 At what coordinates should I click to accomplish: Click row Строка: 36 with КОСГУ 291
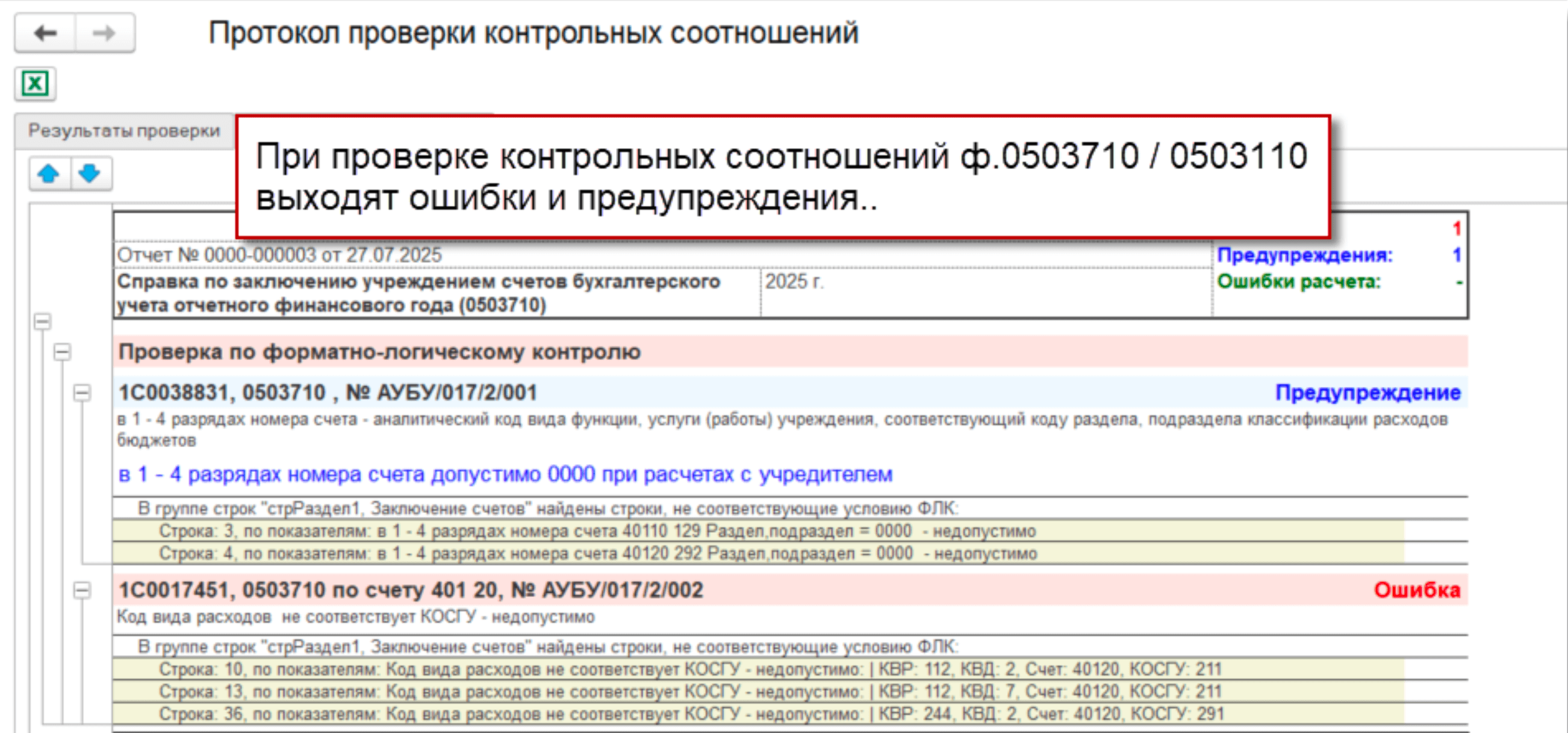(689, 714)
